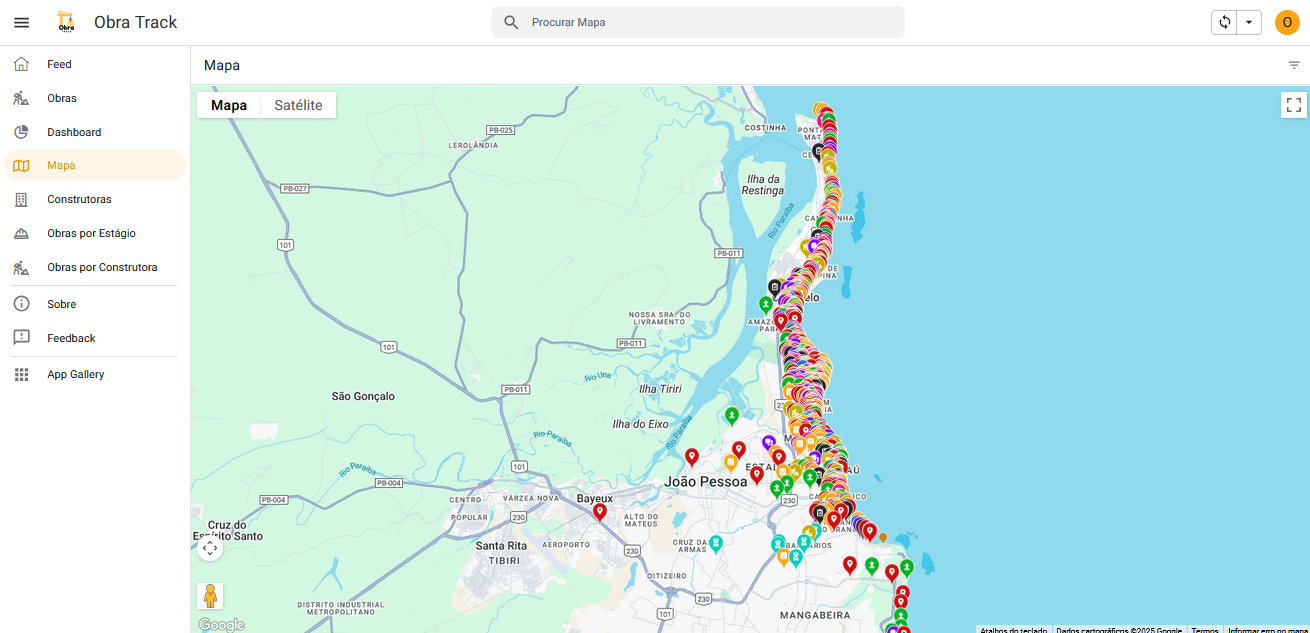
Task: Open the hamburger navigation menu
Action: point(21,22)
